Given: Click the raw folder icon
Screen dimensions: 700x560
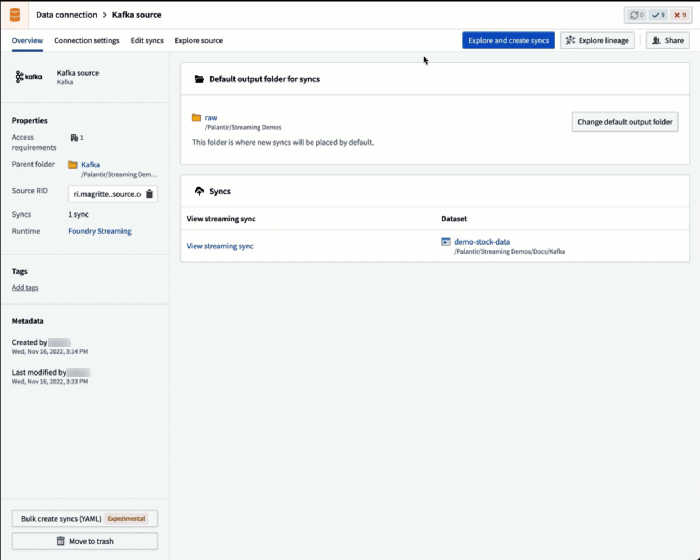Looking at the screenshot, I should point(196,117).
